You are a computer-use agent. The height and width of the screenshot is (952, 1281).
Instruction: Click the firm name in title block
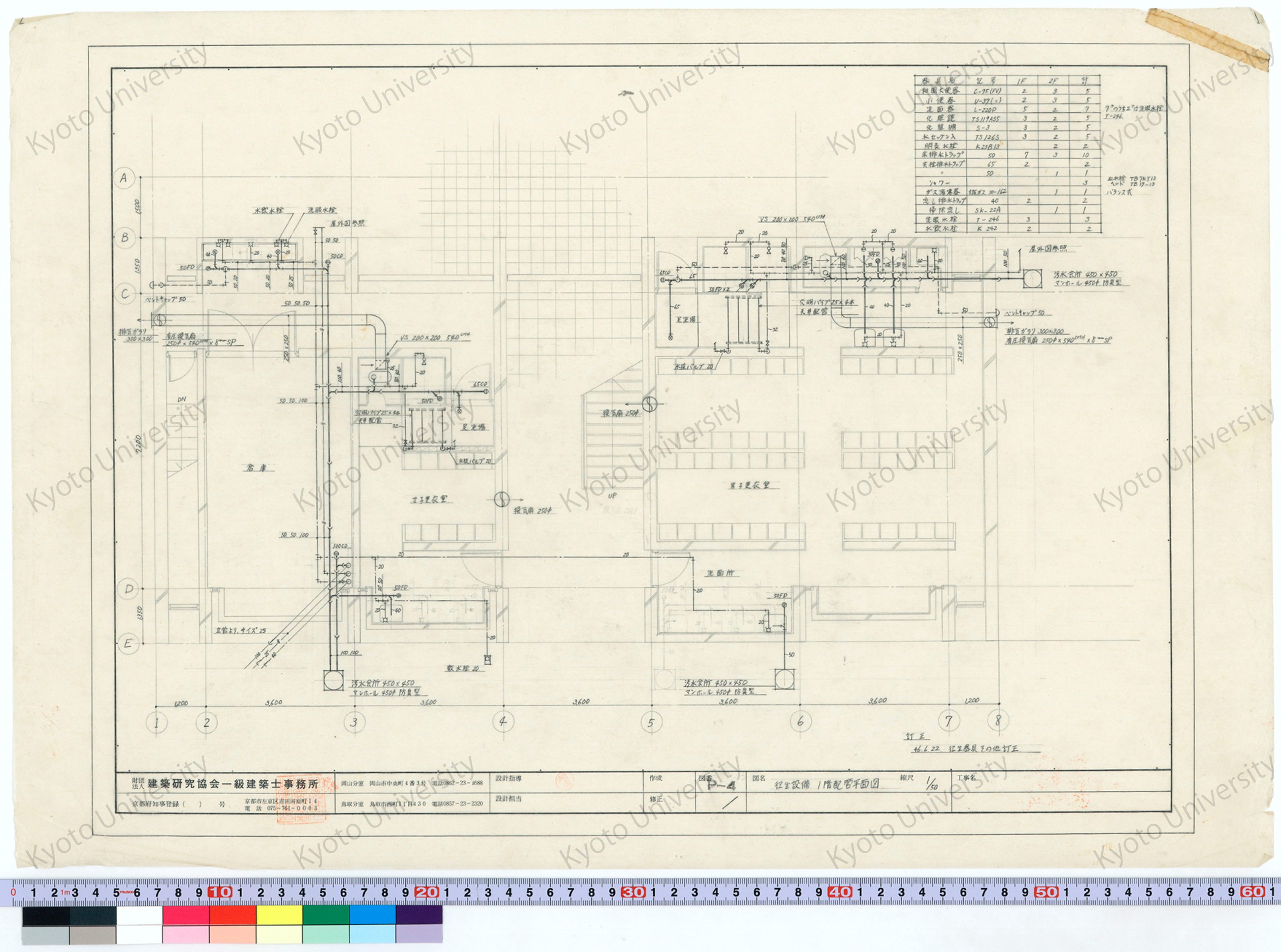coord(233,784)
